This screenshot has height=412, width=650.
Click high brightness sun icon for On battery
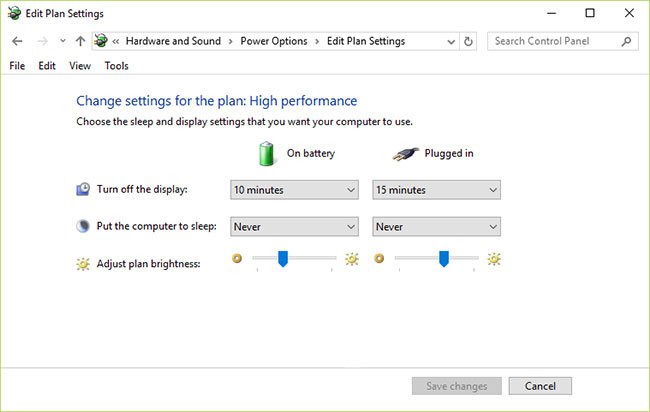pyautogui.click(x=352, y=259)
